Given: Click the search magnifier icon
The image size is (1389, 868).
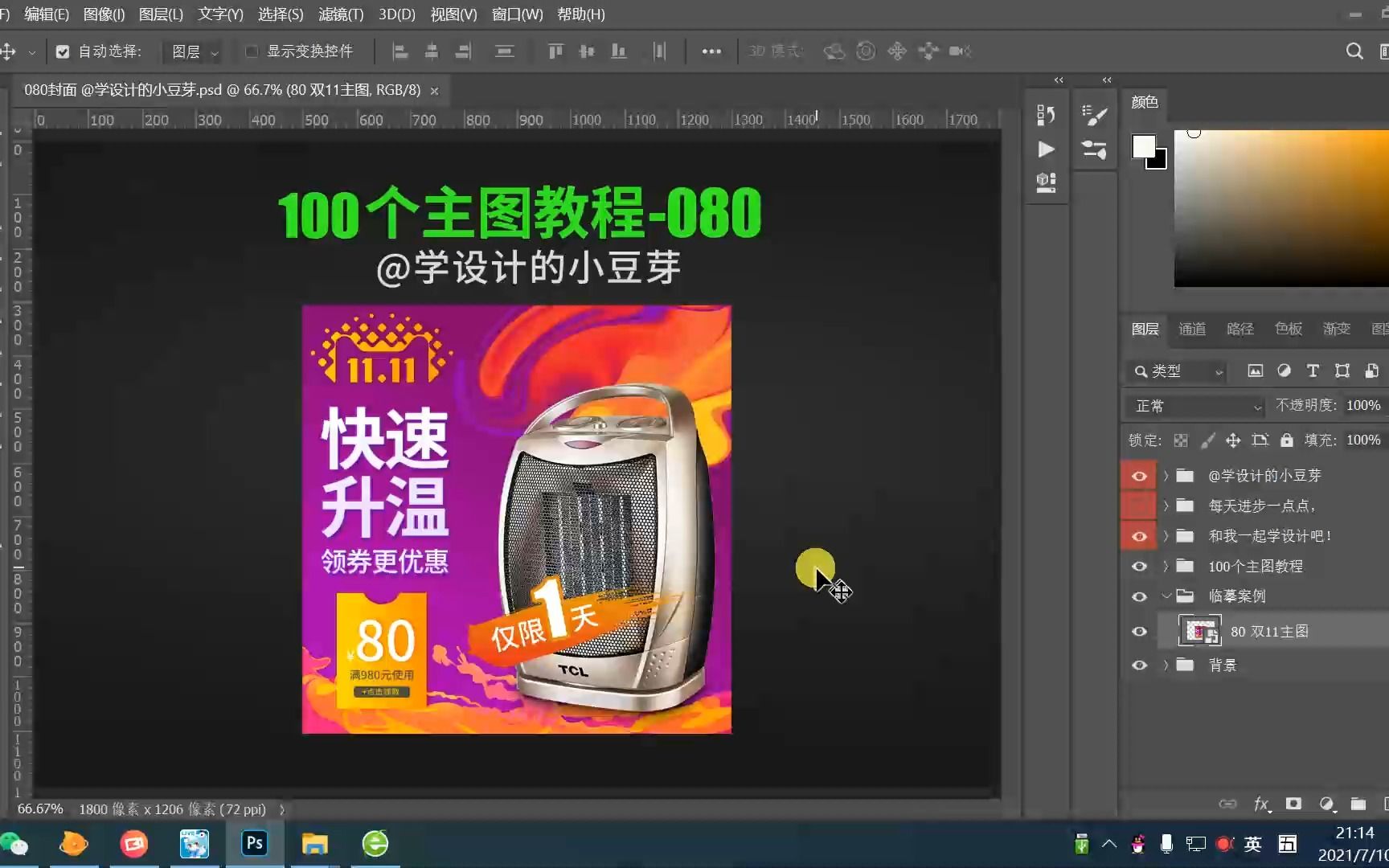Looking at the screenshot, I should (x=1354, y=51).
